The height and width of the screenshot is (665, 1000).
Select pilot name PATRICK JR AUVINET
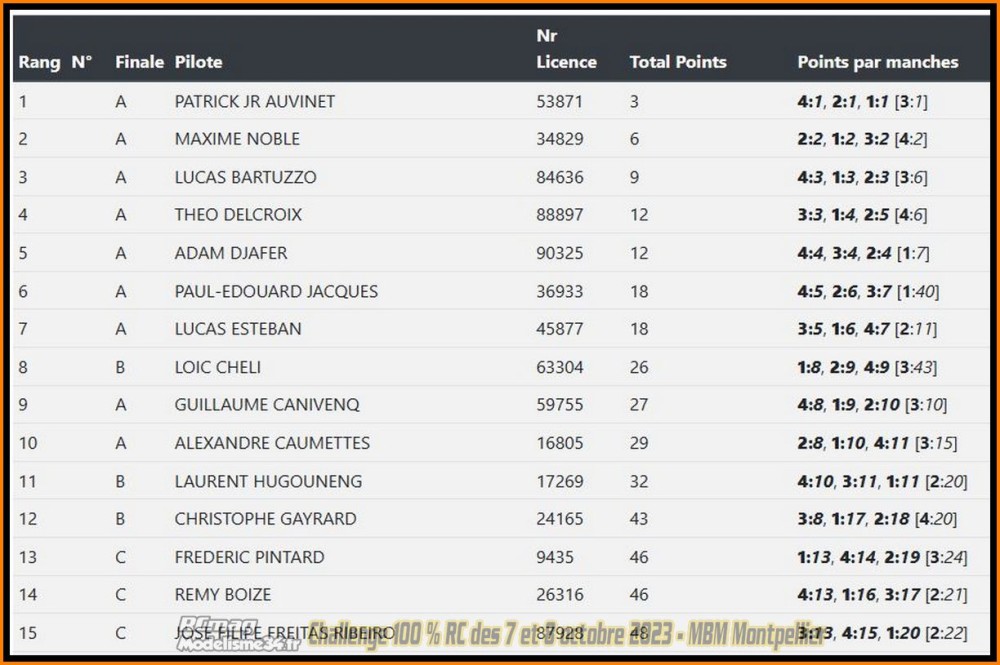point(254,101)
